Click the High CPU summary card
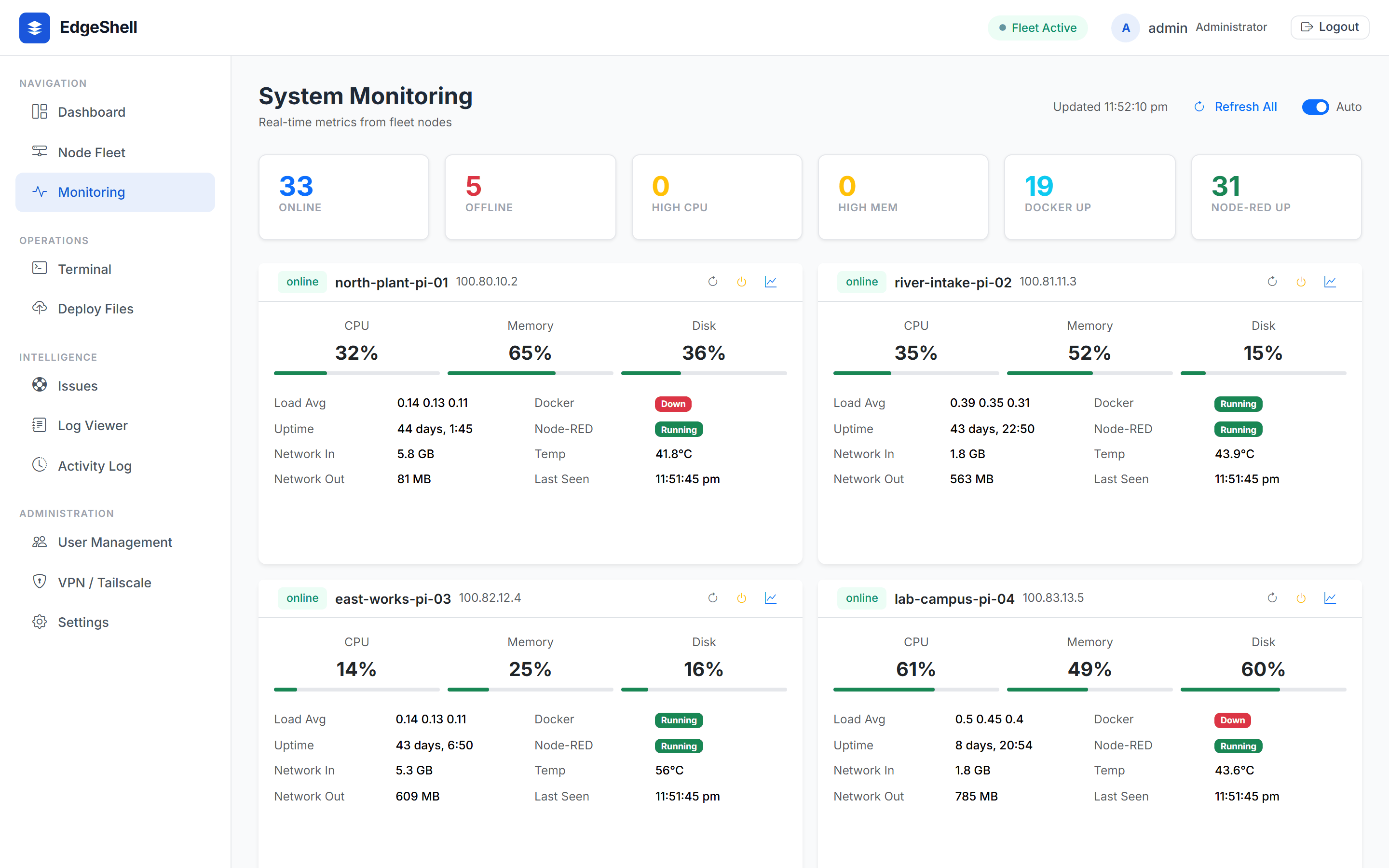Screen dimensions: 1389x868 tap(717, 197)
